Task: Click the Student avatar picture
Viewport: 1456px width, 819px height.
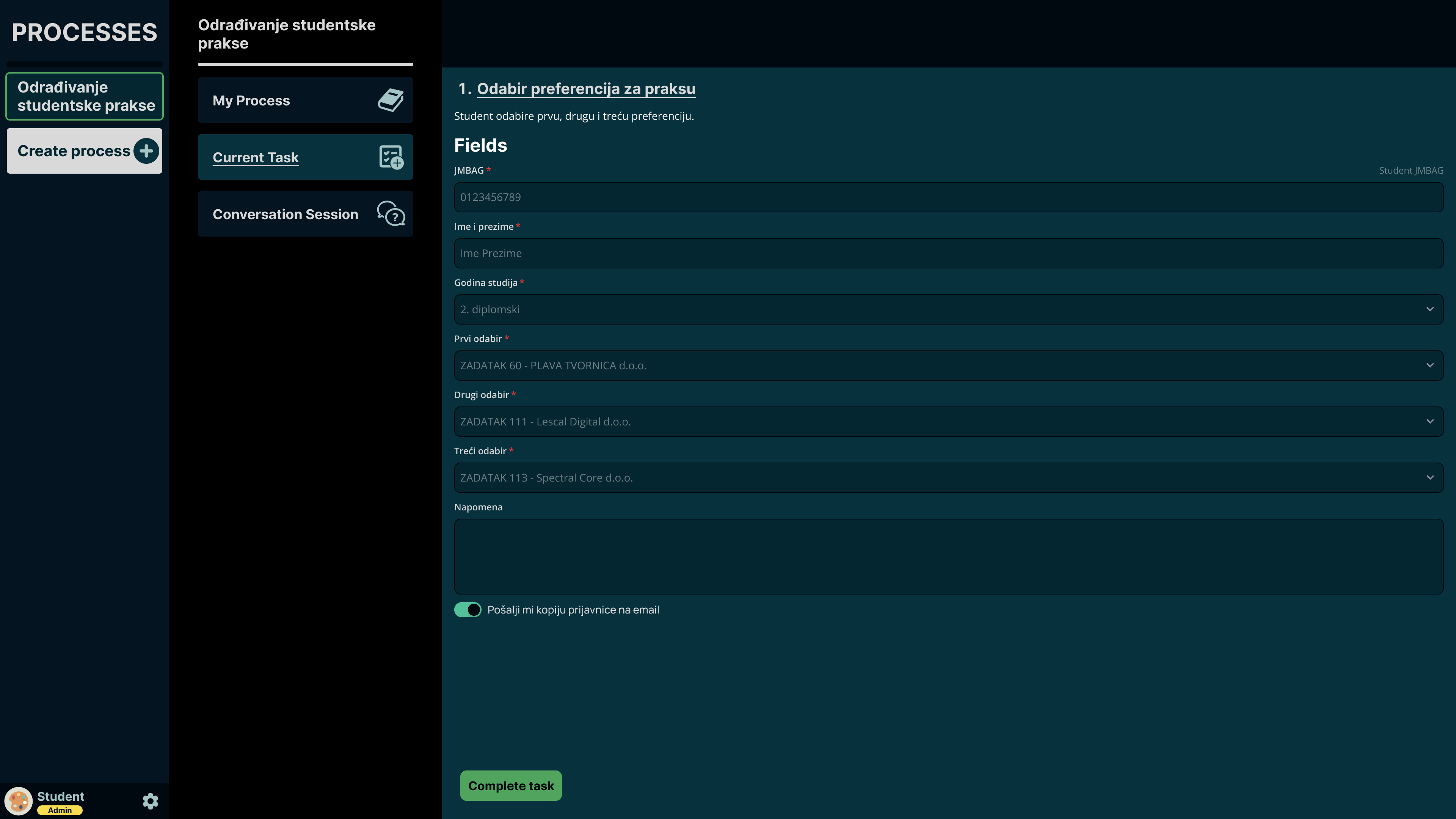Action: 19,801
